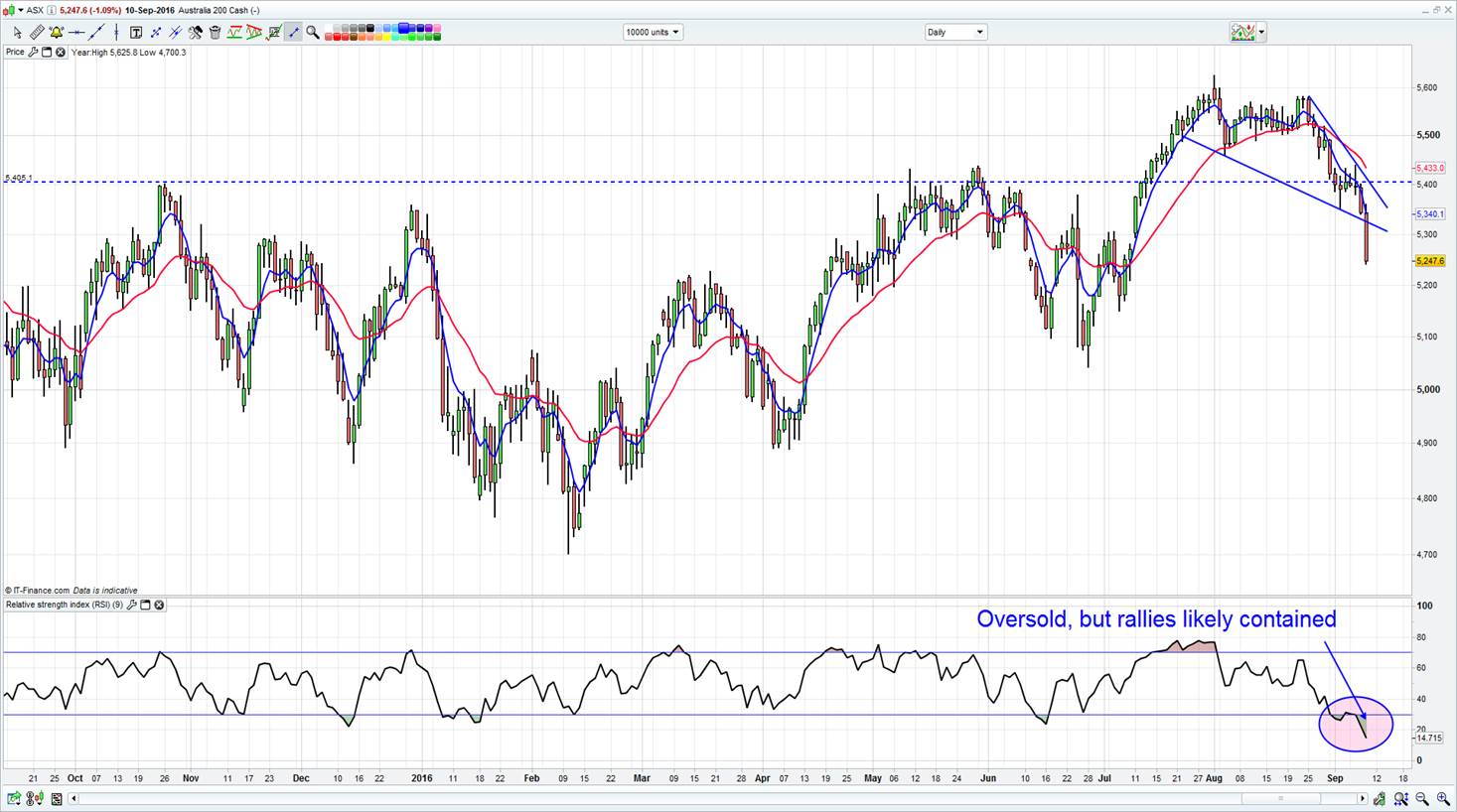Open RSI indicator wrench settings
Viewport: 1457px width, 812px height.
click(x=131, y=605)
